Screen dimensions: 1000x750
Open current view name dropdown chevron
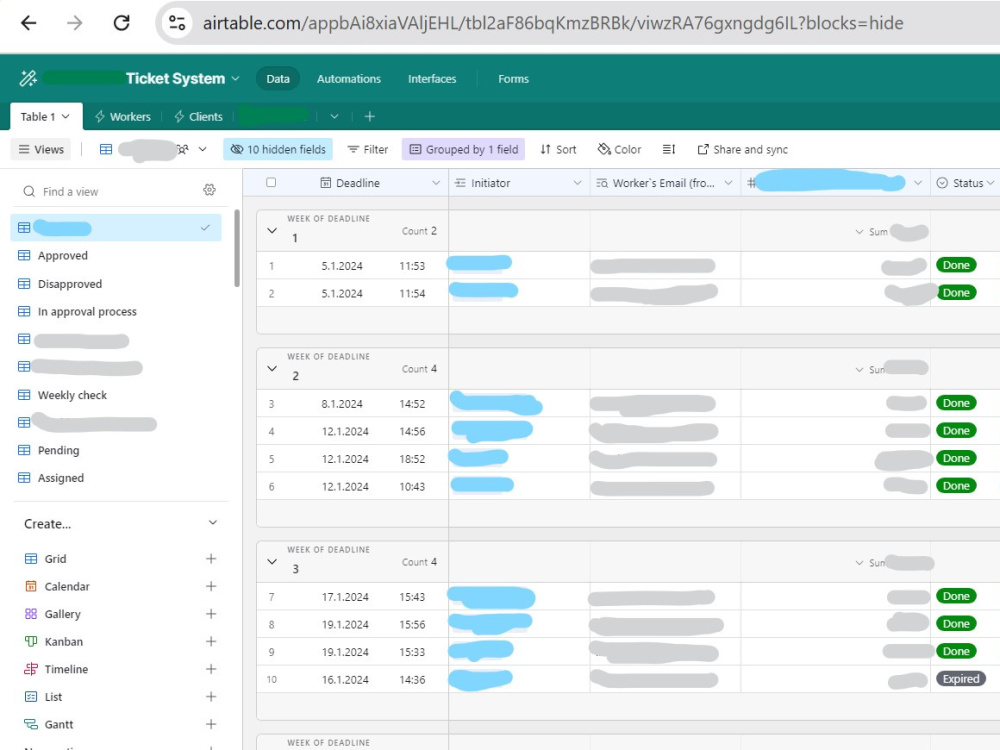click(203, 149)
